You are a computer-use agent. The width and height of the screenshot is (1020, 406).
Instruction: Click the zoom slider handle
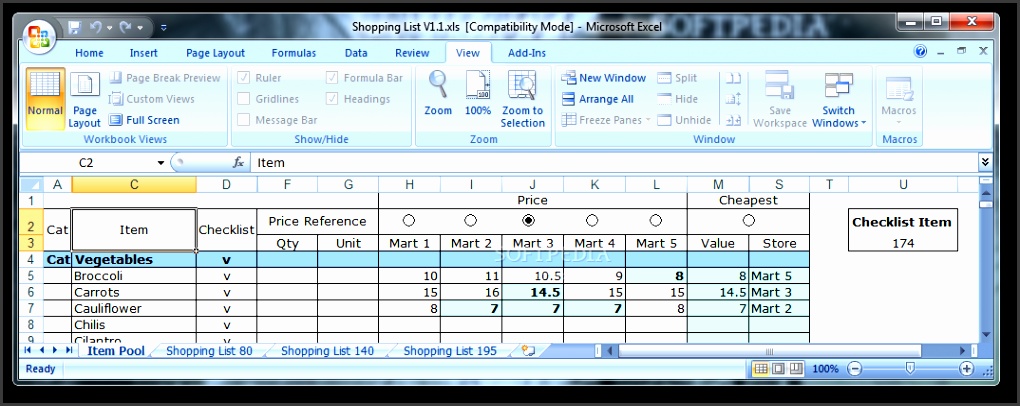(910, 368)
